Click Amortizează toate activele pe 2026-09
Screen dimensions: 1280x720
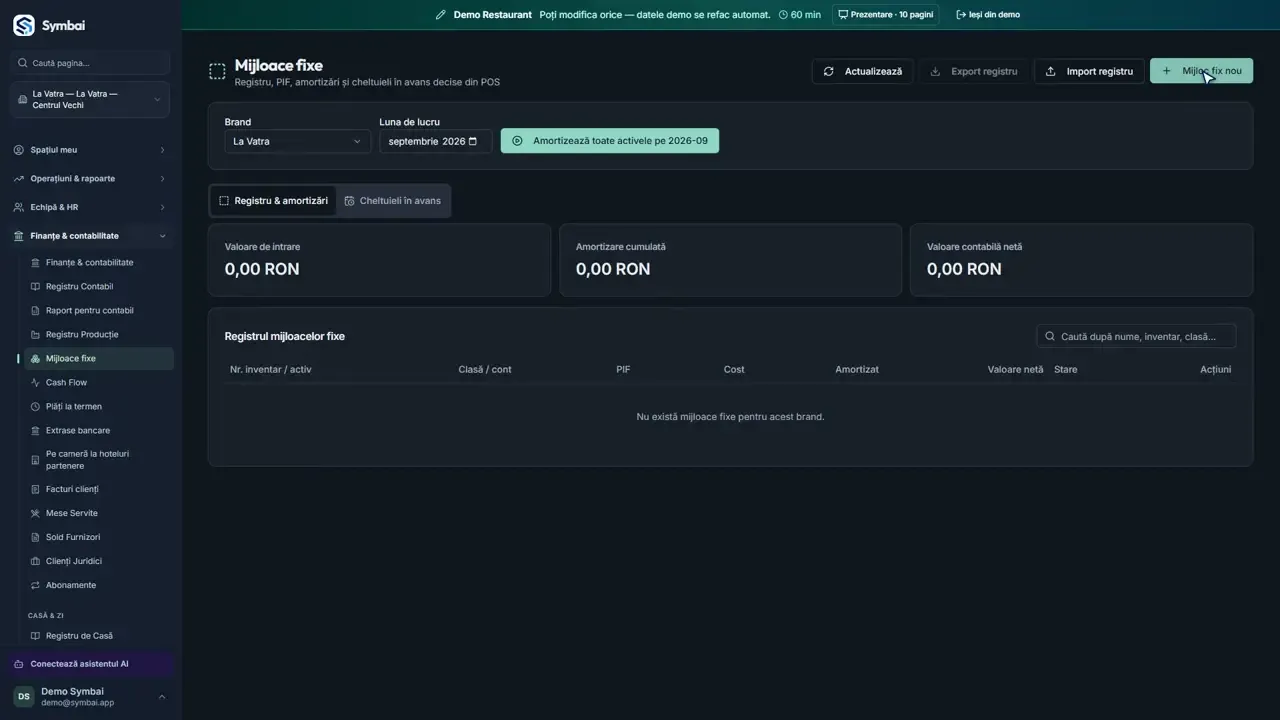610,141
